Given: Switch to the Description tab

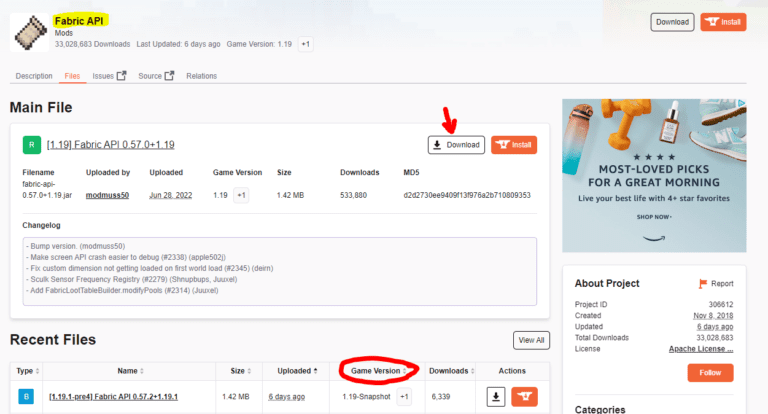Looking at the screenshot, I should pyautogui.click(x=34, y=76).
